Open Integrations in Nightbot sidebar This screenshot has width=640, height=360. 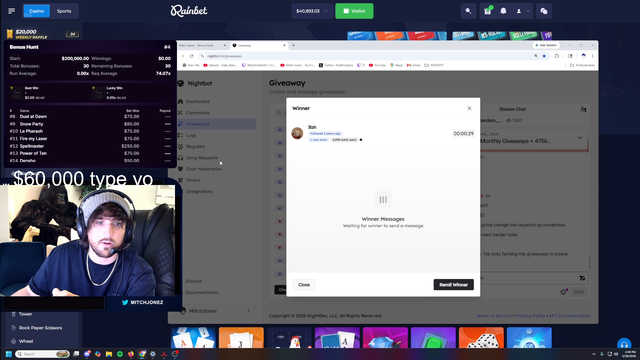click(199, 191)
